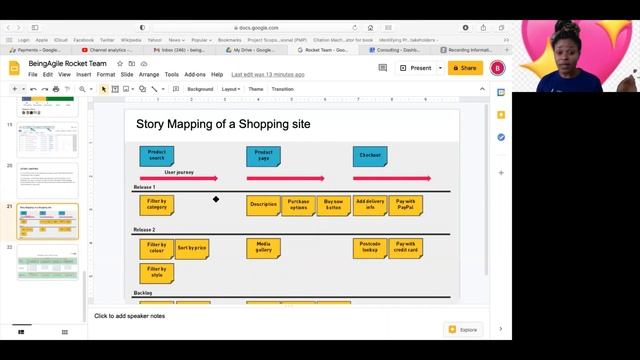
Task: Click the Add comment toolbar icon
Action: 176,89
